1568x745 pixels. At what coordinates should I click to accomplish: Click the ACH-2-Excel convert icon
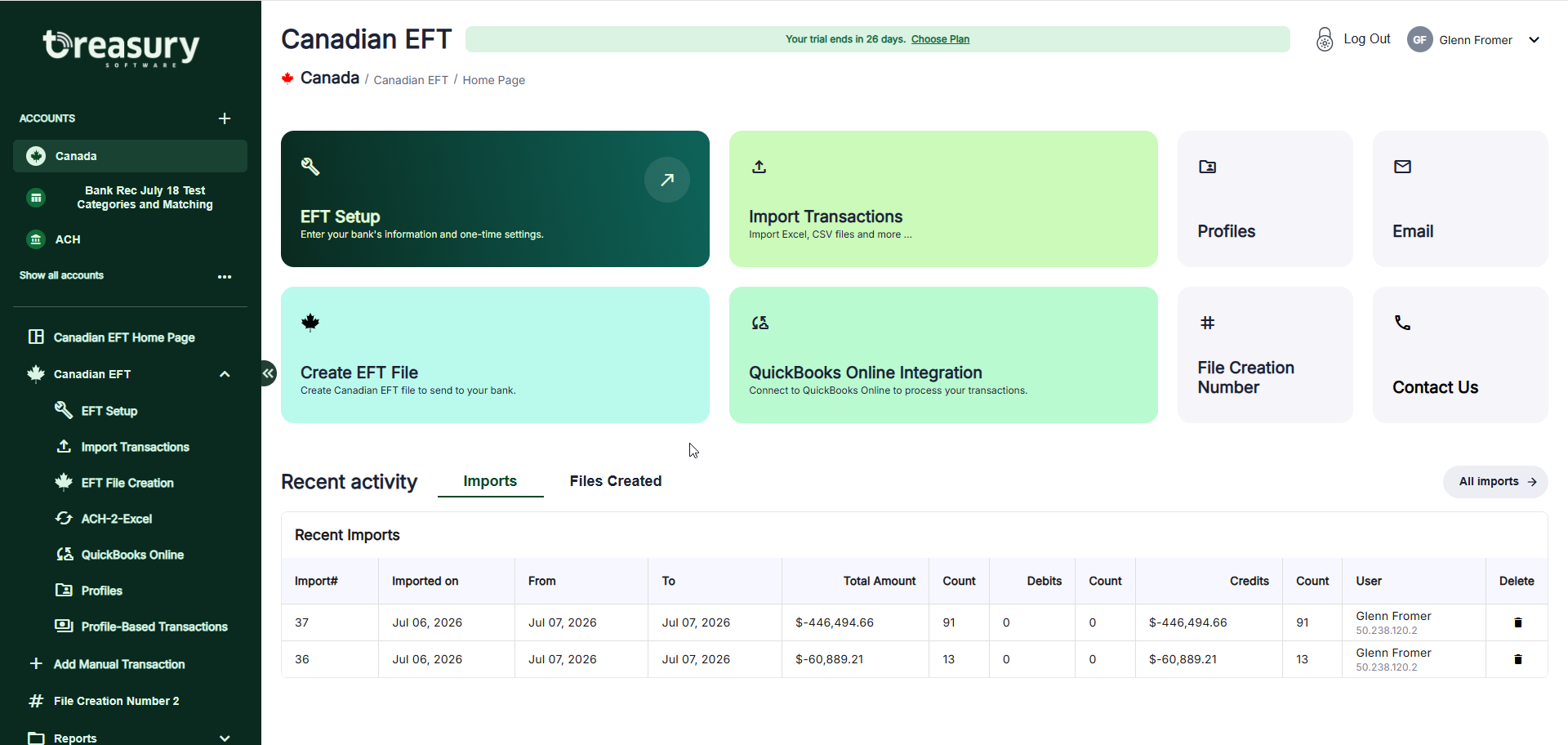(x=64, y=518)
